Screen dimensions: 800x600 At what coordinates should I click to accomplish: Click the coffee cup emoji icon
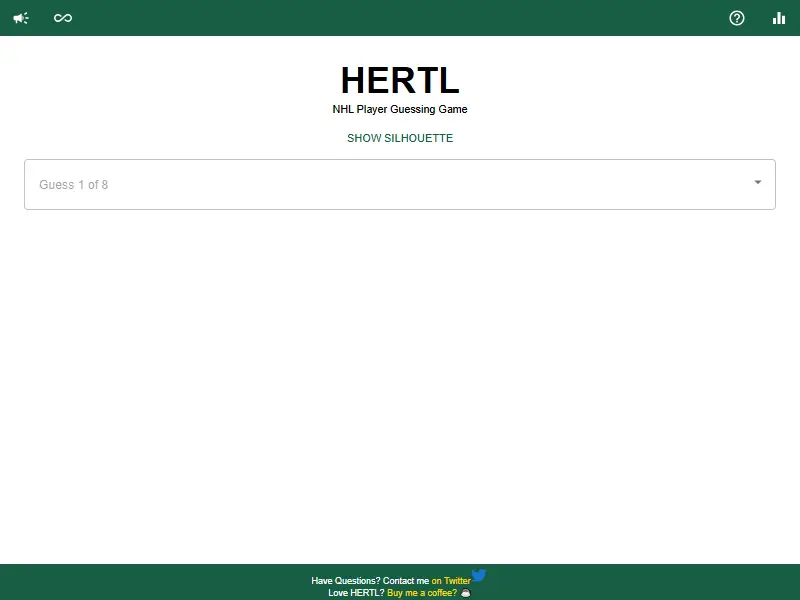pos(465,593)
